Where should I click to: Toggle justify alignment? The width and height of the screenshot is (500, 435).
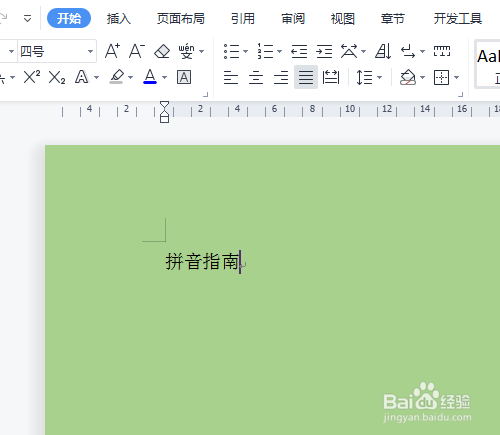(x=306, y=77)
